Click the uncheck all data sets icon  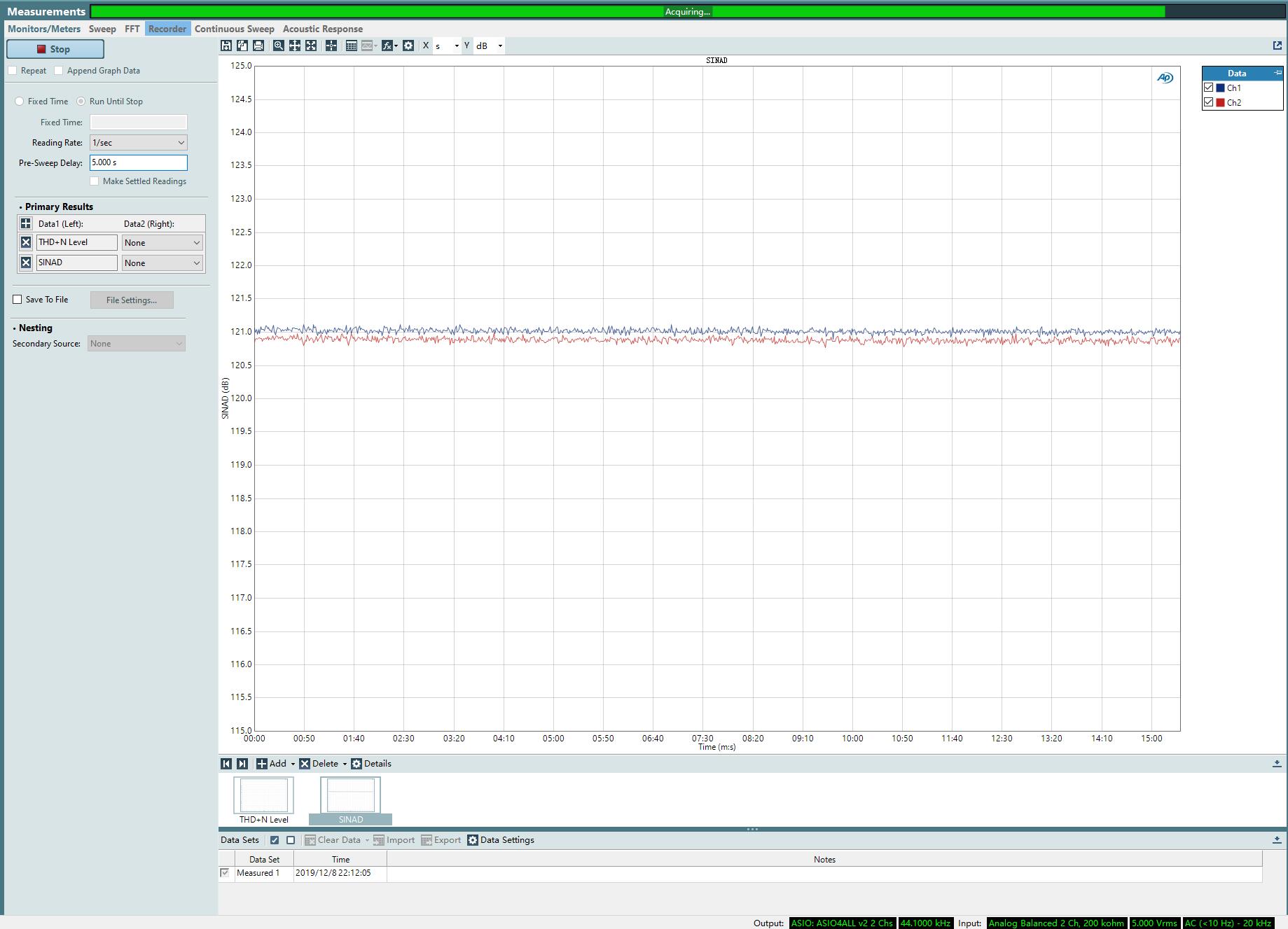[291, 840]
